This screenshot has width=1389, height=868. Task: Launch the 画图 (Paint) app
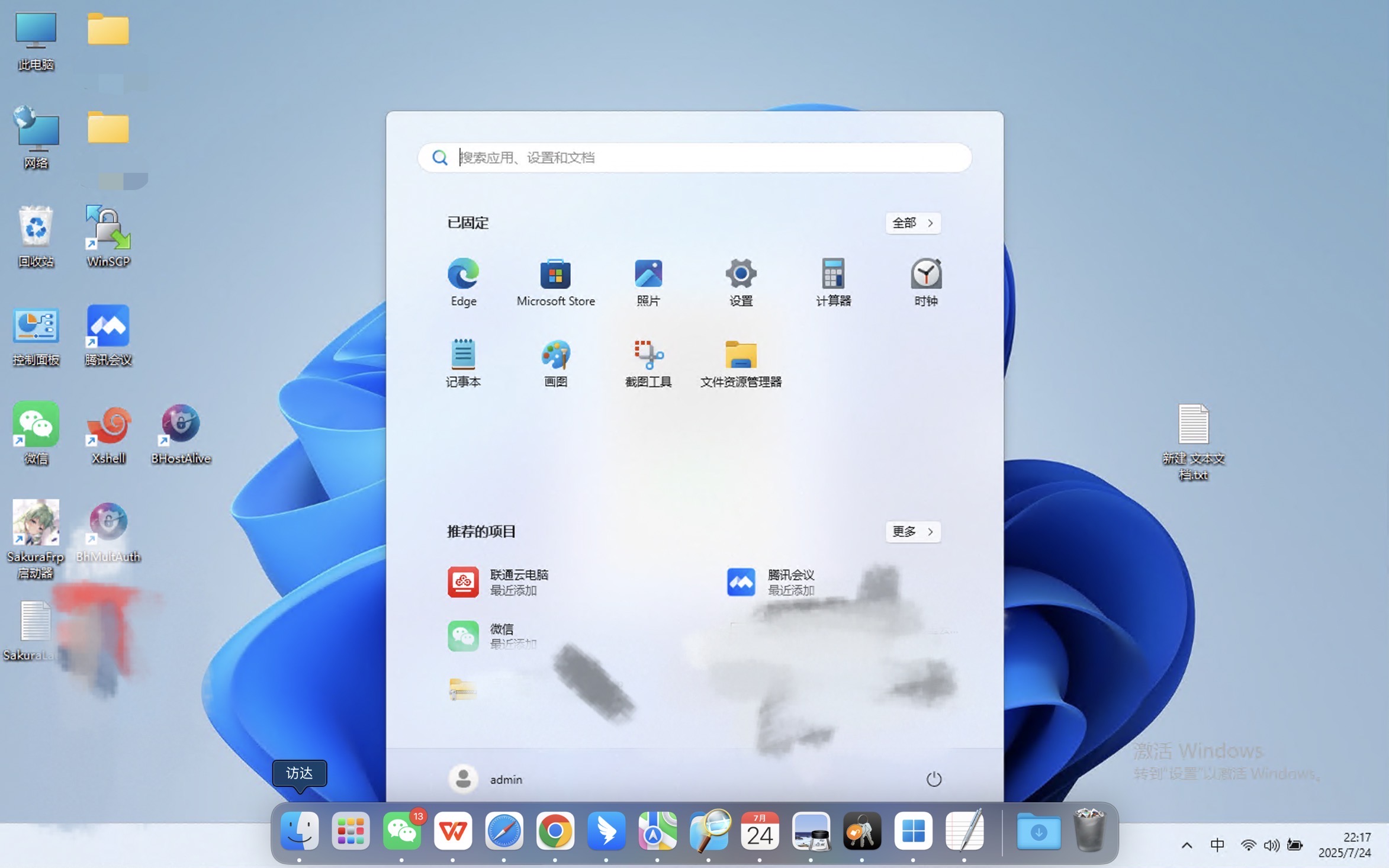[x=555, y=363]
